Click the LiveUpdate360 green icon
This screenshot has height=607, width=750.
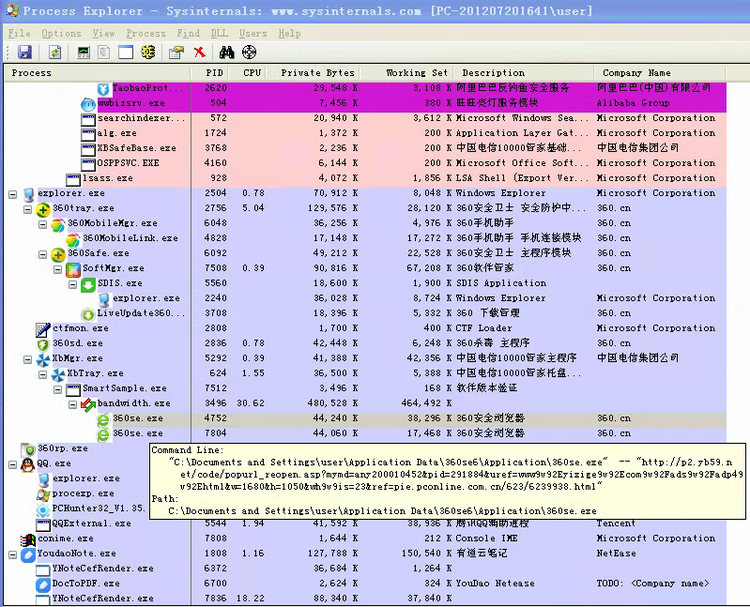click(88, 314)
